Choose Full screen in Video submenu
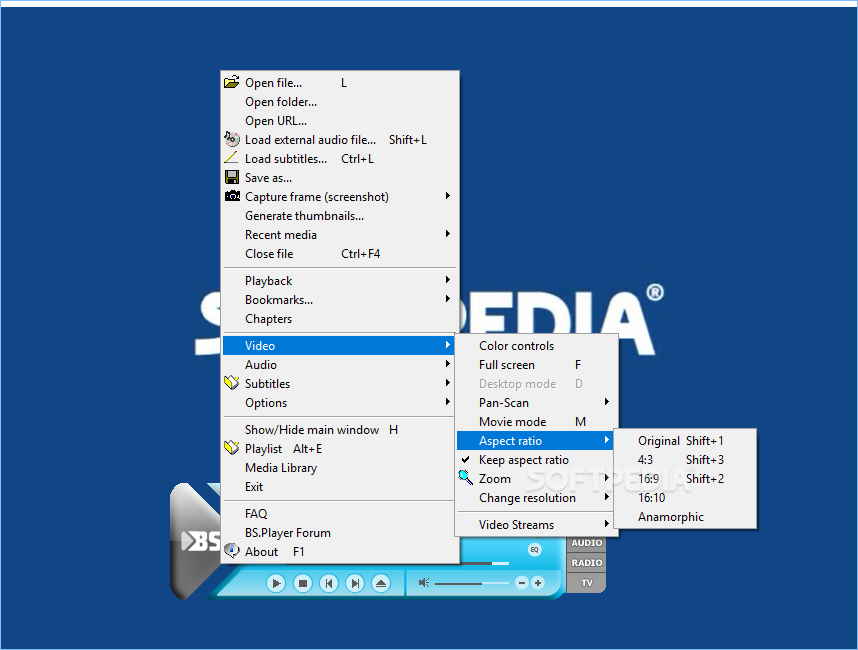858x650 pixels. tap(535, 365)
